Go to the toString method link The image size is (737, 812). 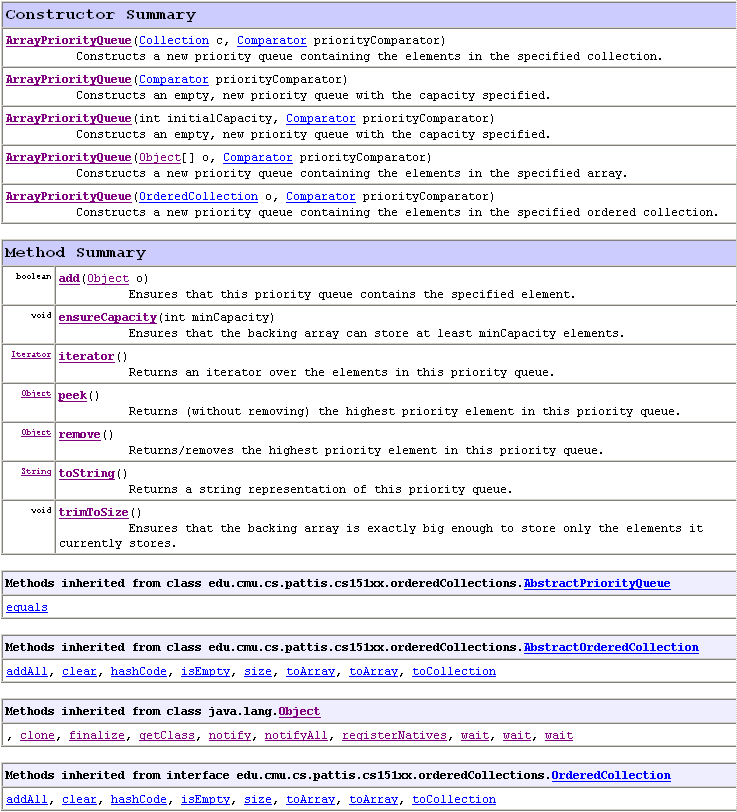click(x=86, y=473)
